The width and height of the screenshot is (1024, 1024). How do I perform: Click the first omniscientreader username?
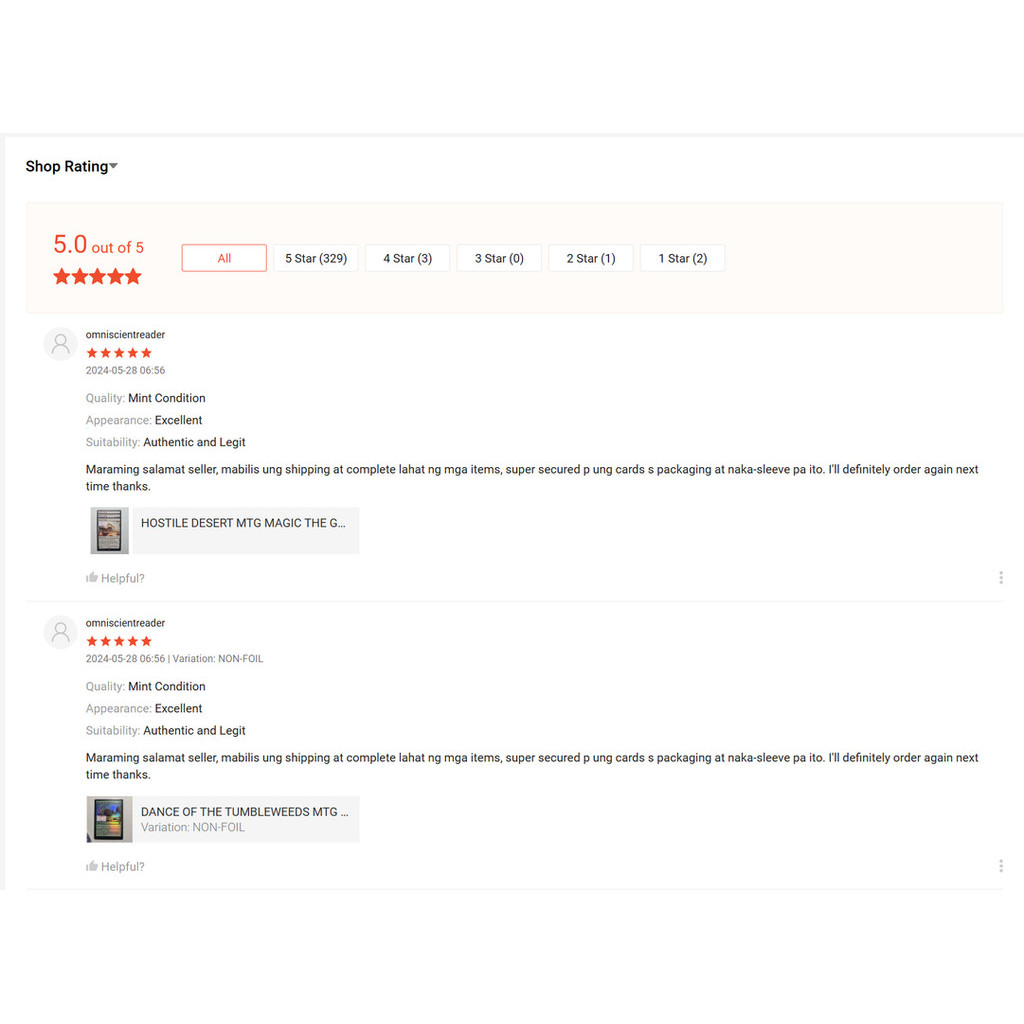pyautogui.click(x=125, y=334)
